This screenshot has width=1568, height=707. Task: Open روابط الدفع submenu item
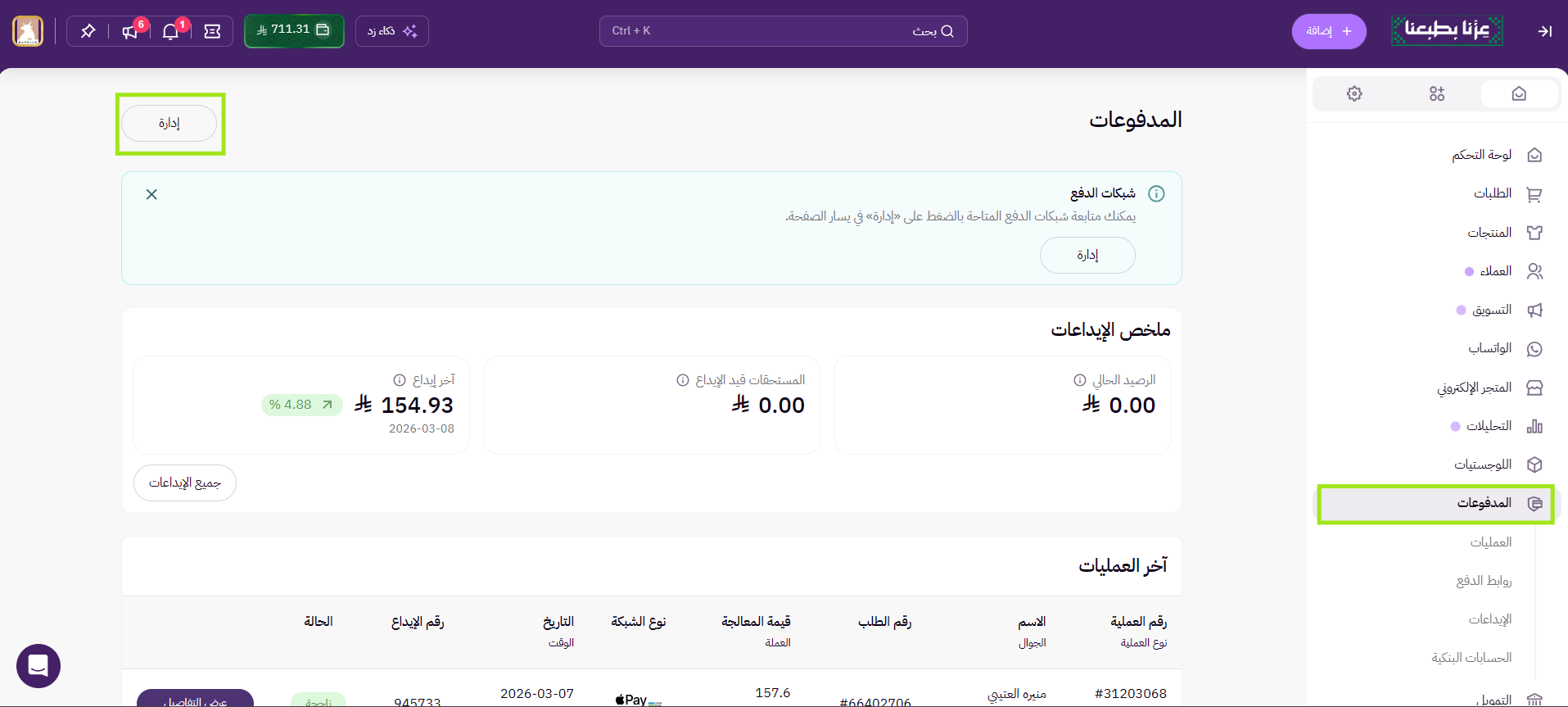(x=1484, y=581)
